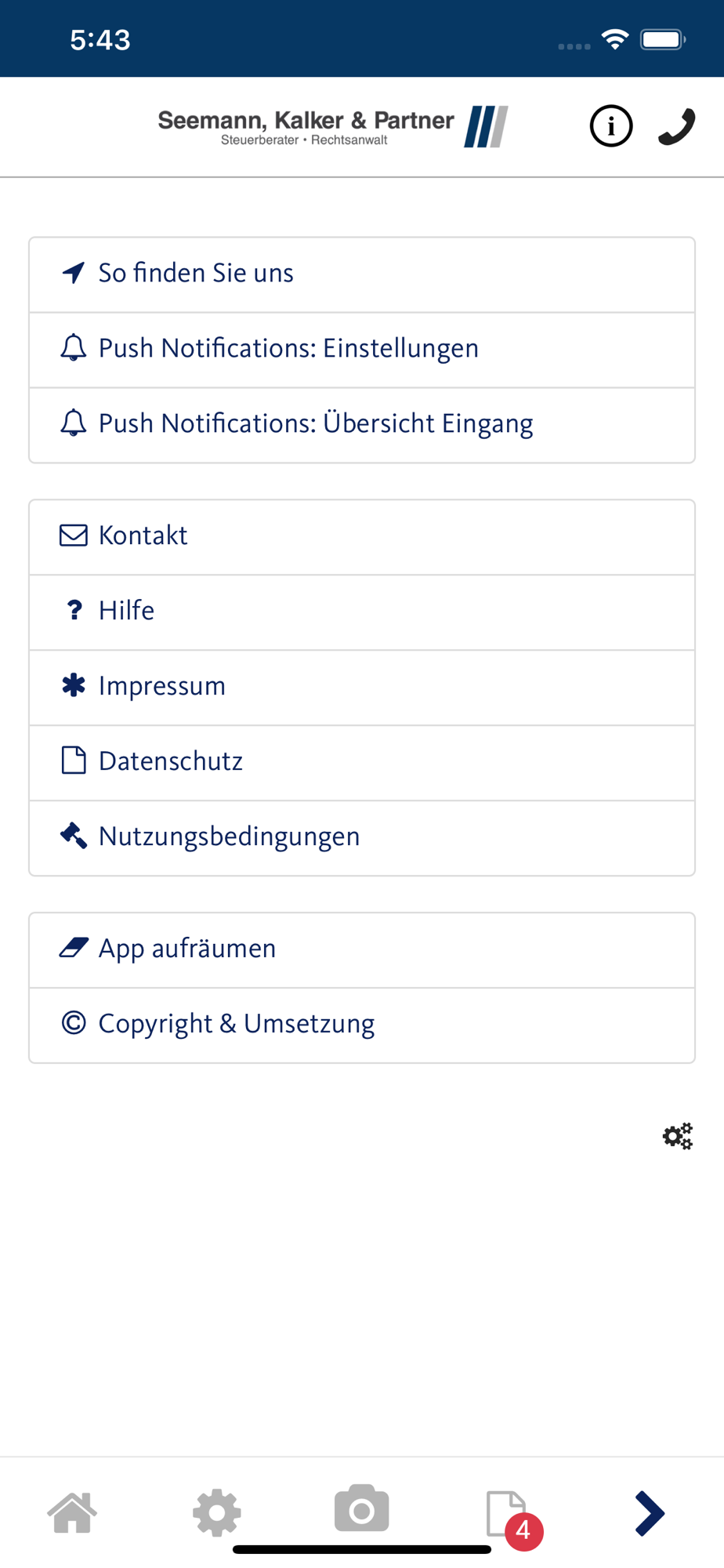Screen dimensions: 724x1568
Task: View the Nutzungsbedingungen
Action: coord(362,838)
